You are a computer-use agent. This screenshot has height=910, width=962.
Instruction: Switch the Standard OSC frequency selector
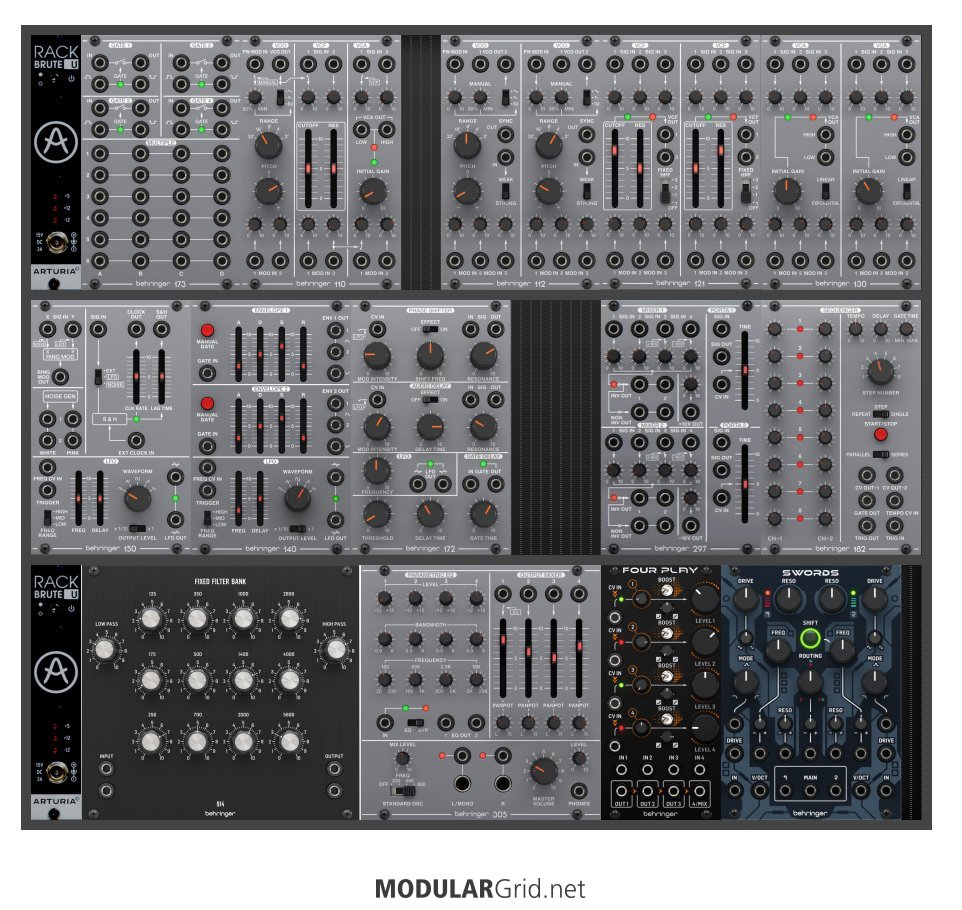click(x=402, y=790)
